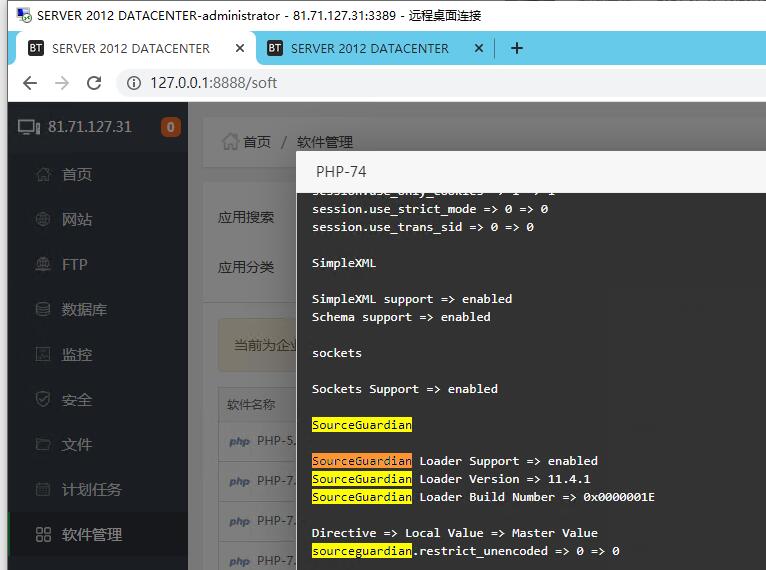Open 监控 in the sidebar menu
Viewport: 766px width, 570px height.
coord(77,354)
